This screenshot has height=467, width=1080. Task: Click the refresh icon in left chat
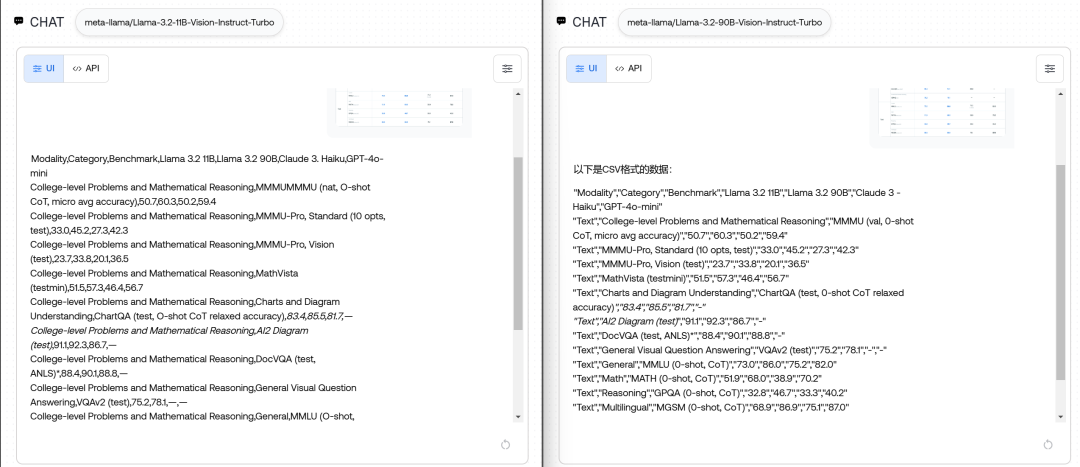[x=506, y=445]
